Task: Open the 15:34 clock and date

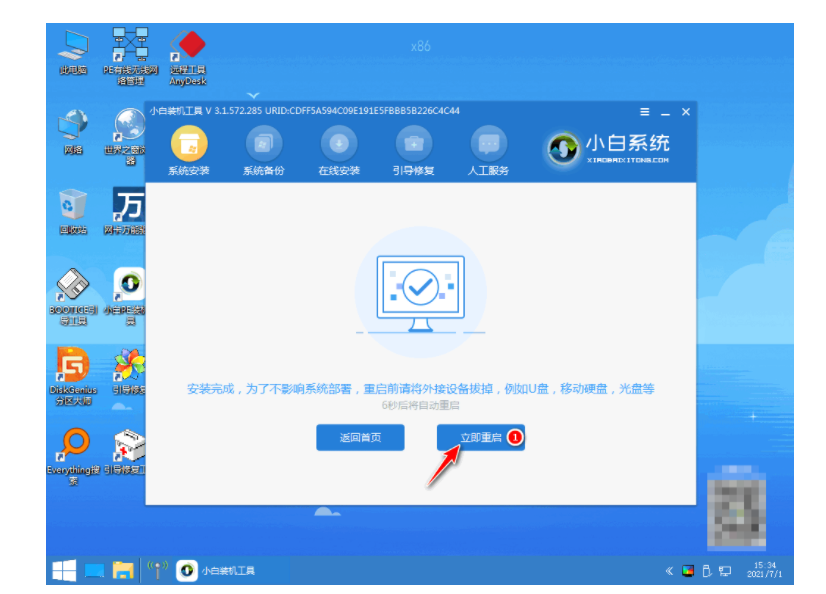Action: tap(764, 570)
